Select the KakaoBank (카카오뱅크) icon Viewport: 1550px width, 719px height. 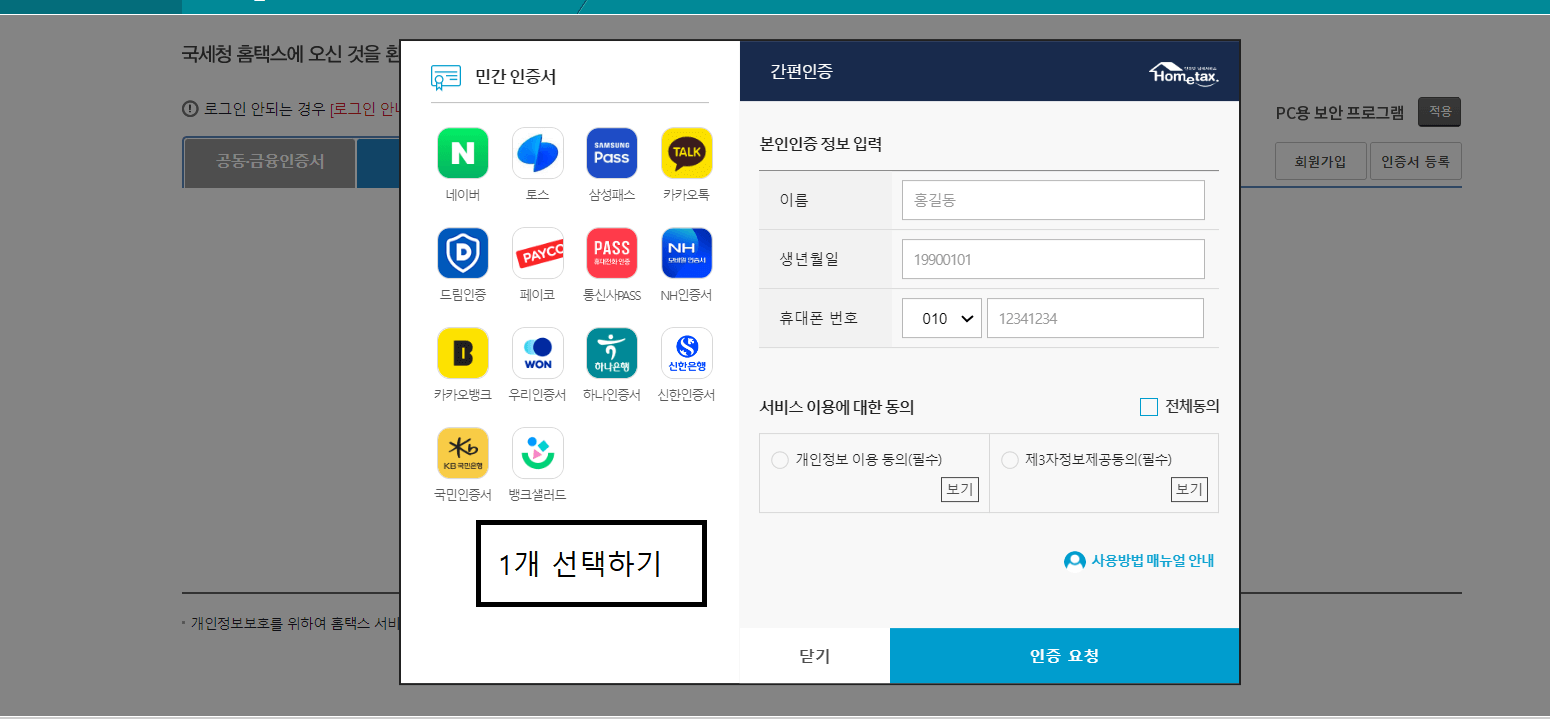(463, 353)
